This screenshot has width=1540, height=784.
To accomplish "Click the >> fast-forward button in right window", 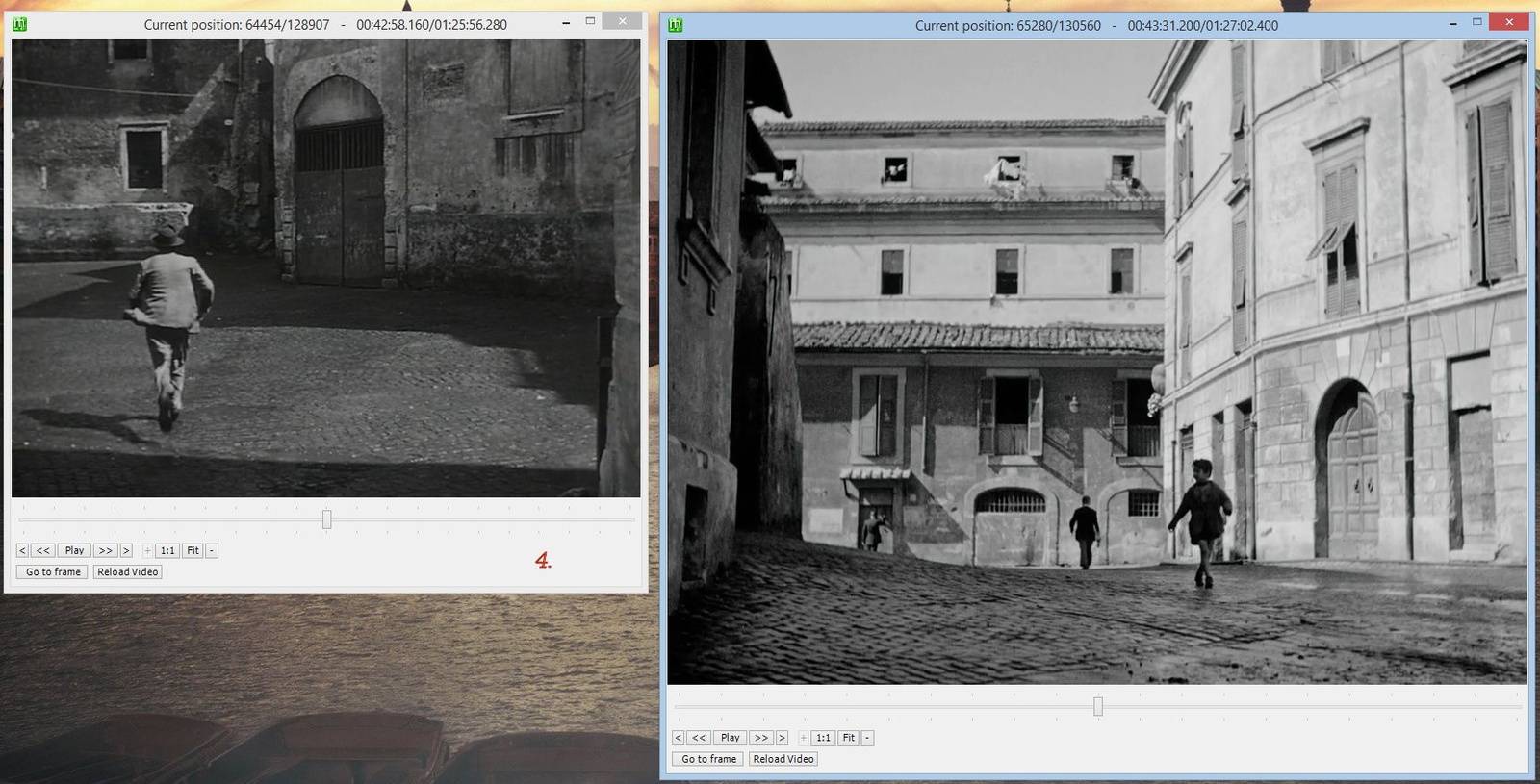I will tap(761, 738).
